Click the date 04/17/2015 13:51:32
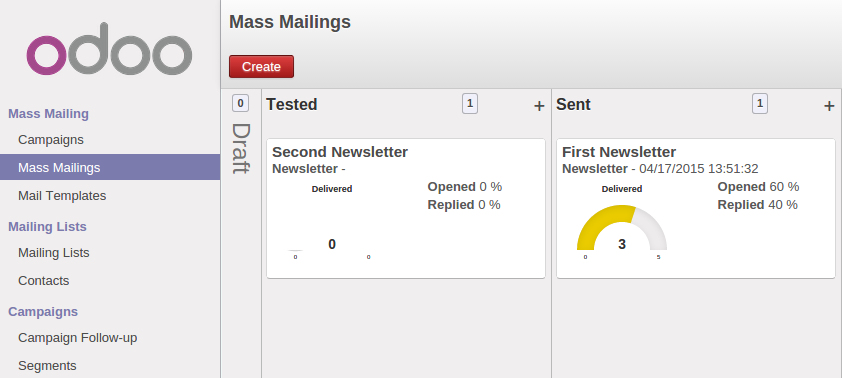The width and height of the screenshot is (842, 378). [x=699, y=169]
